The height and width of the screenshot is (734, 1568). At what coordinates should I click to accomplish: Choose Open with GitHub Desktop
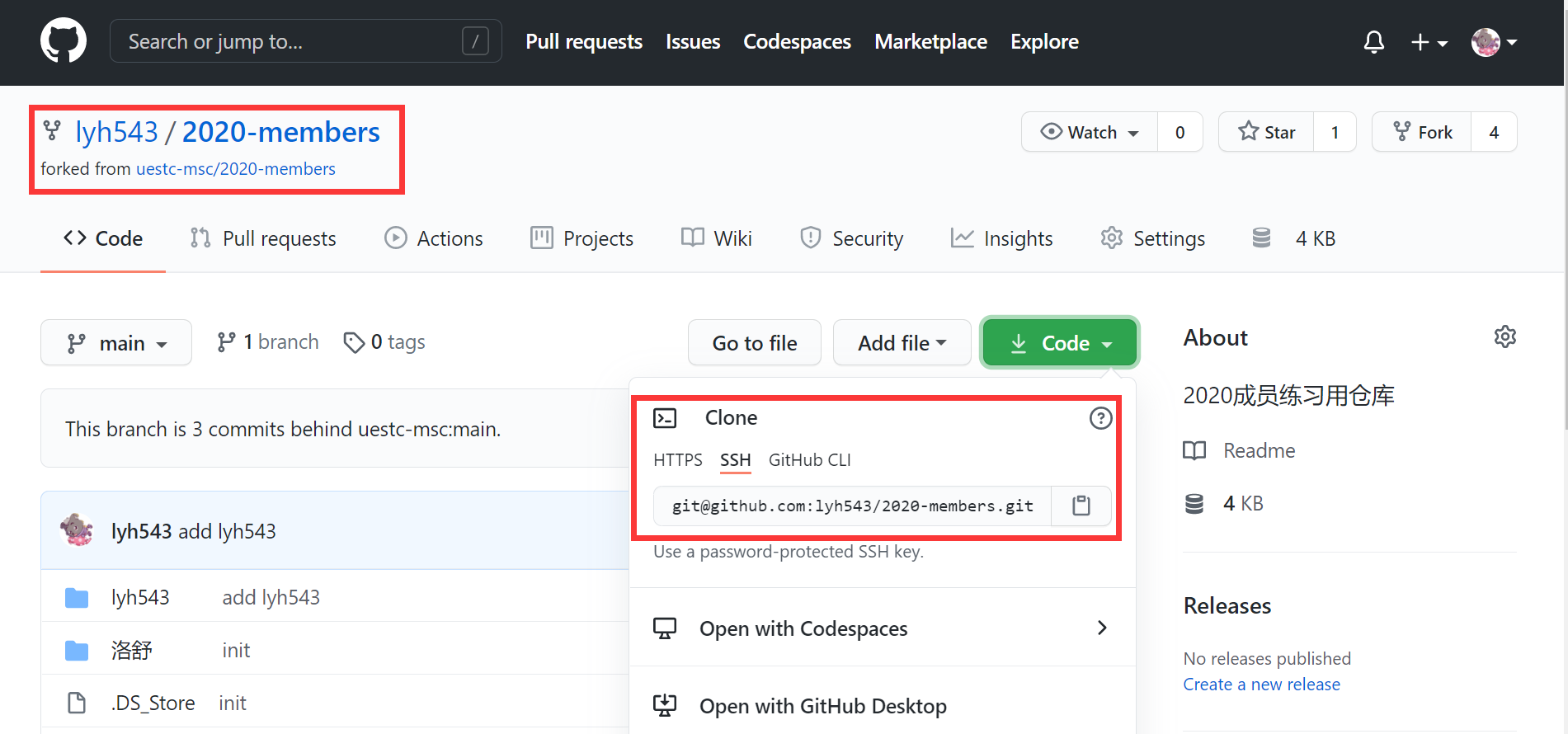click(x=883, y=706)
